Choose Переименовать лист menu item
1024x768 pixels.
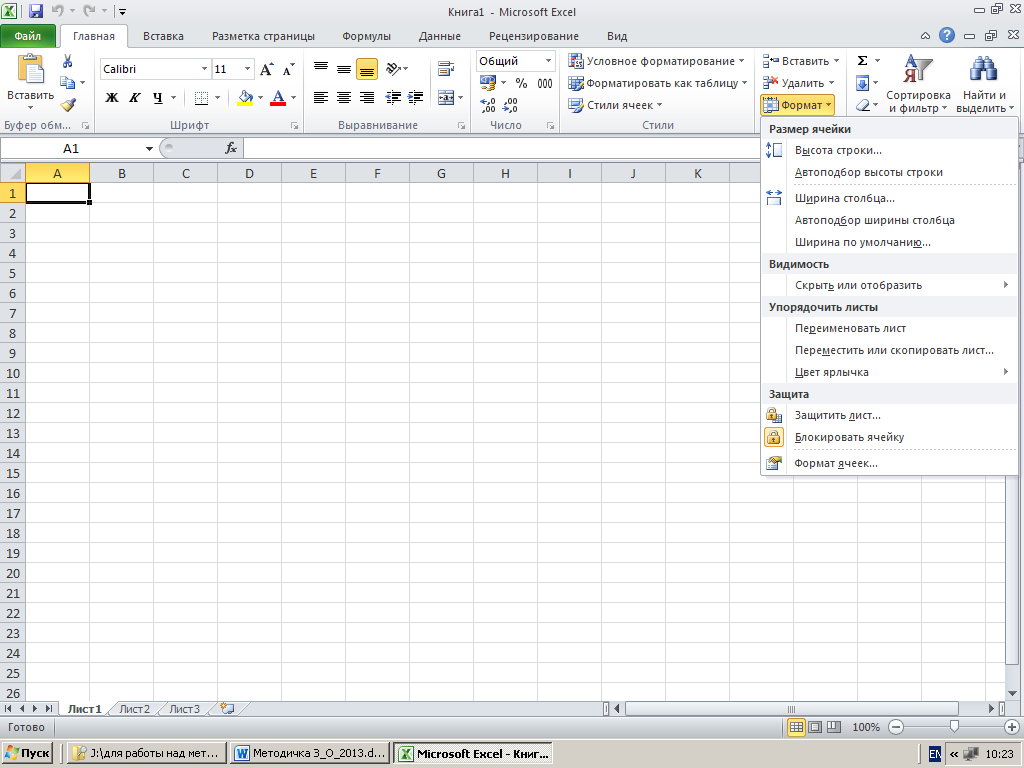tap(889, 328)
